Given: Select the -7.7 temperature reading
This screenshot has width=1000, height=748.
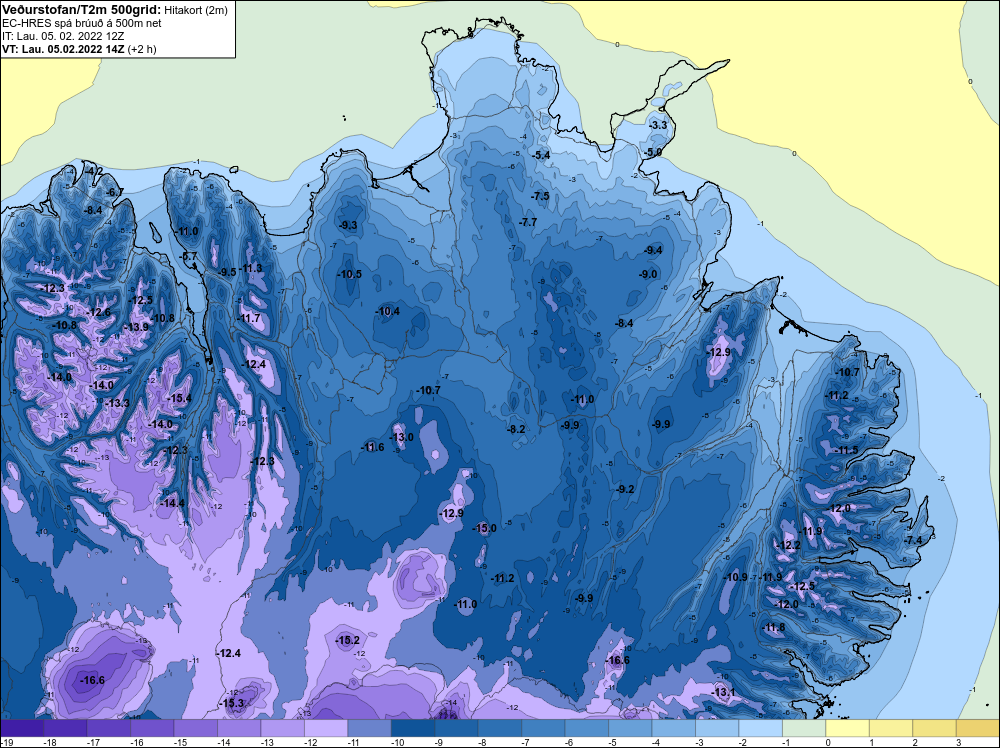Looking at the screenshot, I should click(527, 223).
